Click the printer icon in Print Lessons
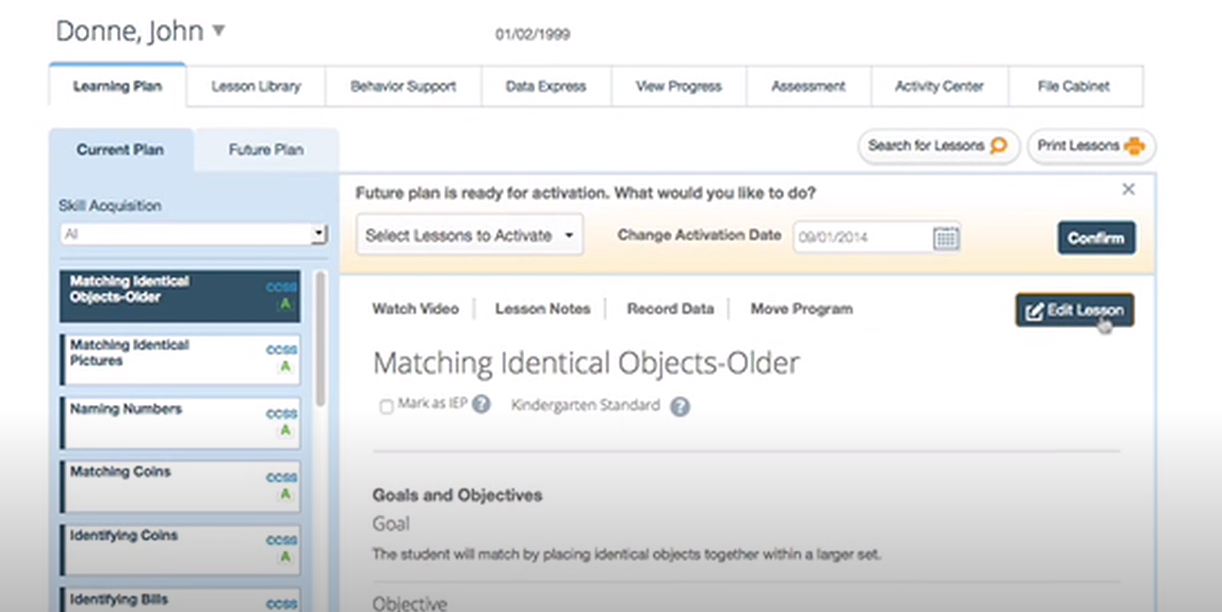Image resolution: width=1222 pixels, height=612 pixels. point(1134,146)
